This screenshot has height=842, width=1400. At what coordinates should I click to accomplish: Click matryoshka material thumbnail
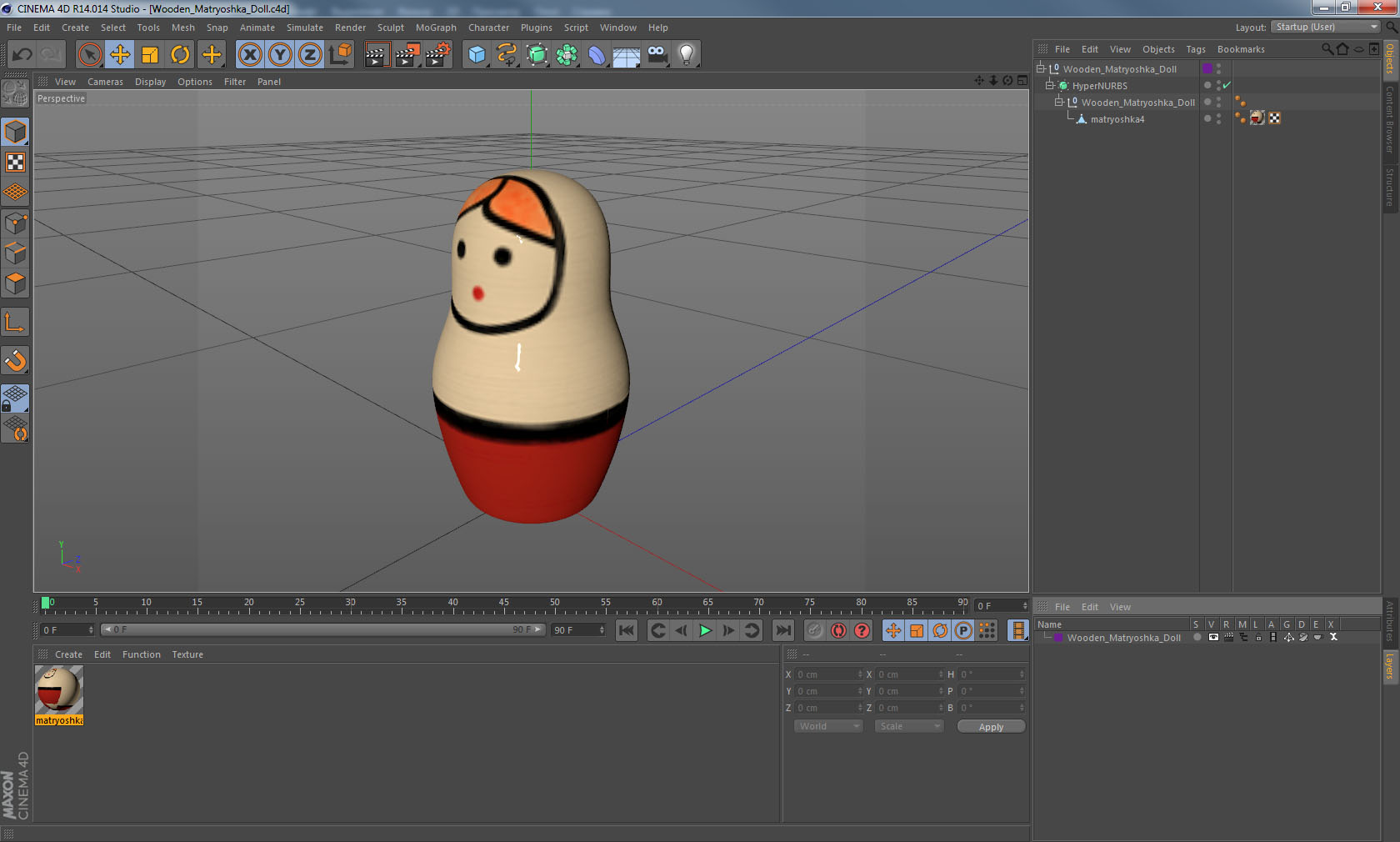click(x=59, y=689)
